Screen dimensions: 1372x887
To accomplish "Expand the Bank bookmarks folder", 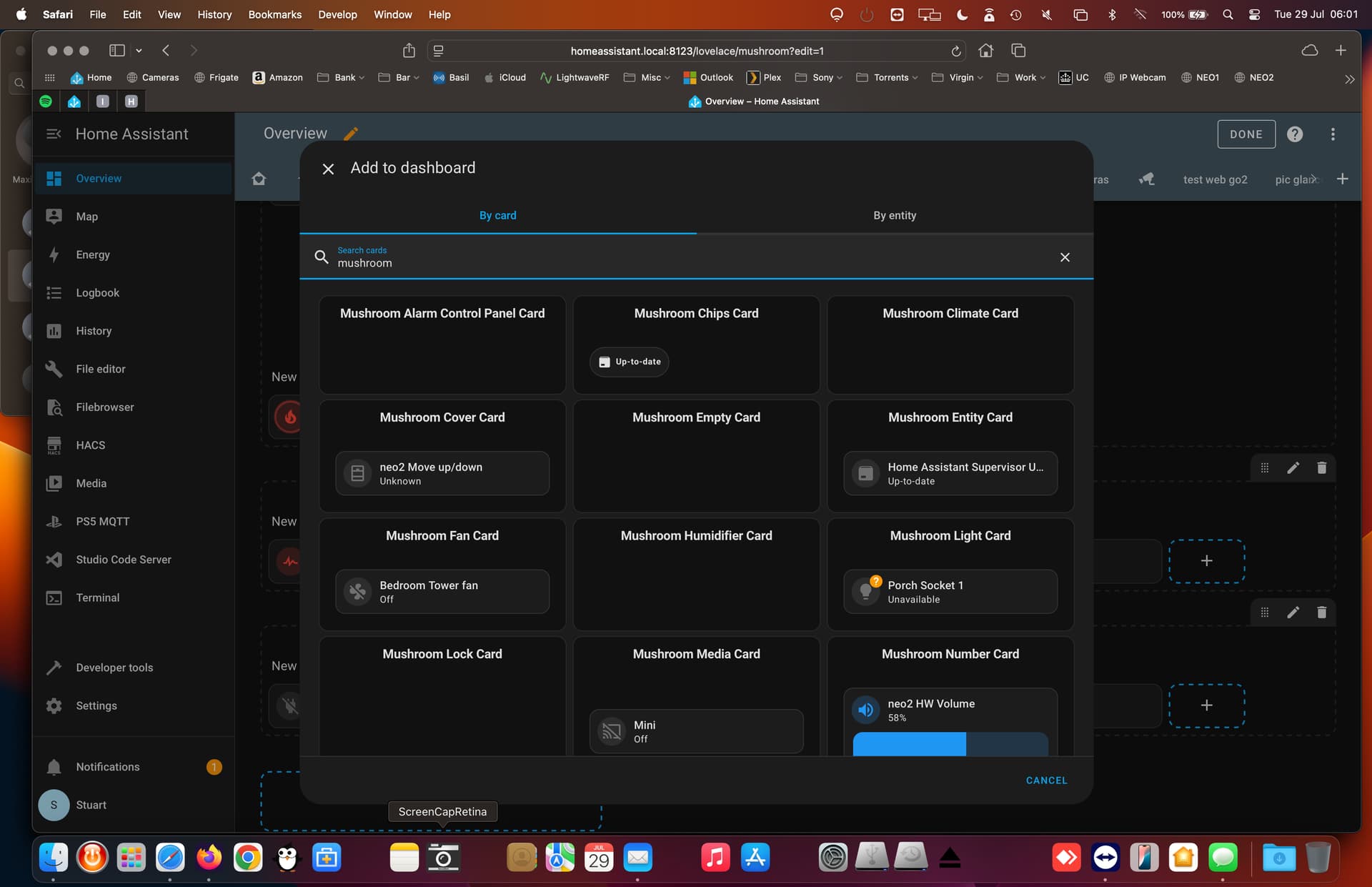I will click(341, 77).
